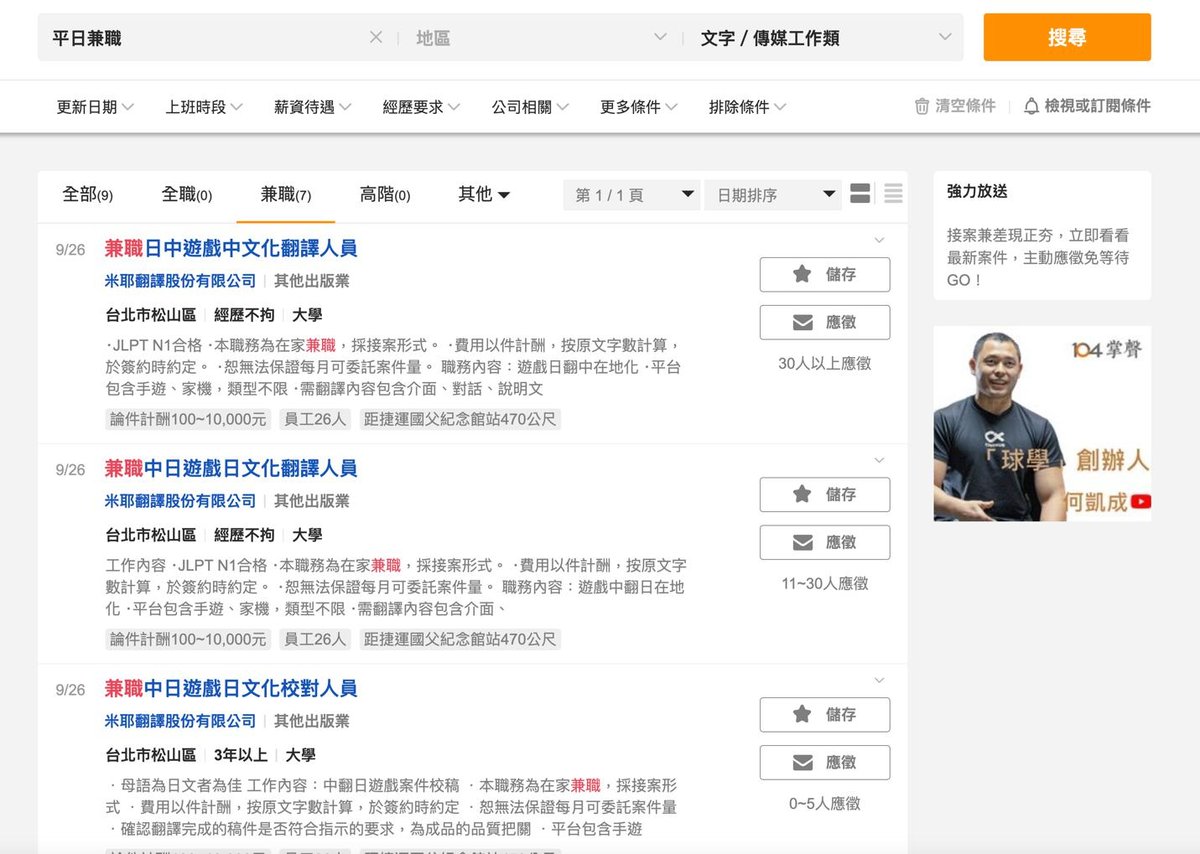Select the 全職 tab

point(186,195)
